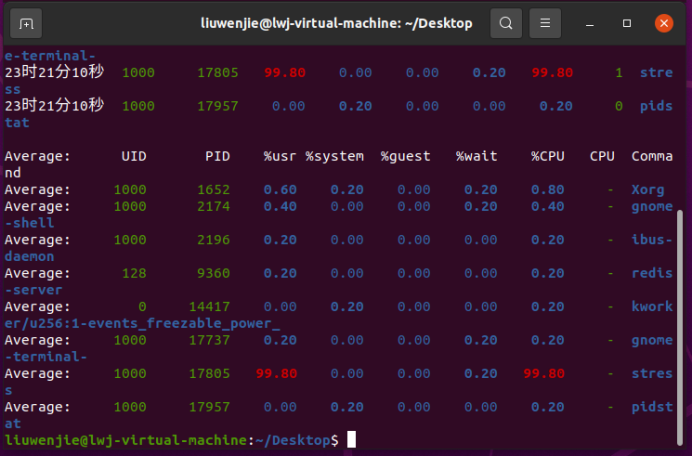Click PID 9360 for redis-server
This screenshot has height=457, width=693.
tap(213, 273)
